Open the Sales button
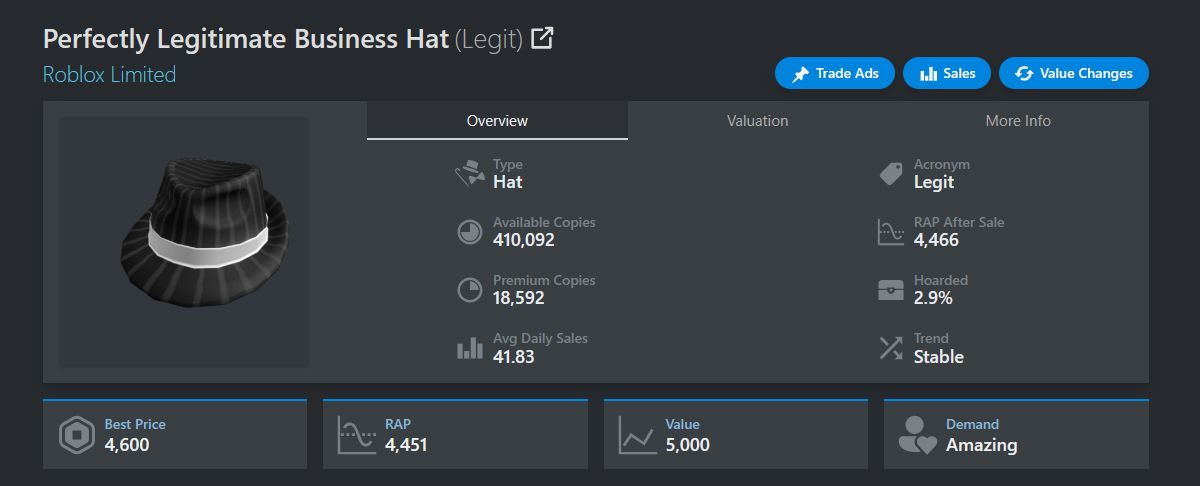The image size is (1200, 486). pyautogui.click(x=947, y=73)
